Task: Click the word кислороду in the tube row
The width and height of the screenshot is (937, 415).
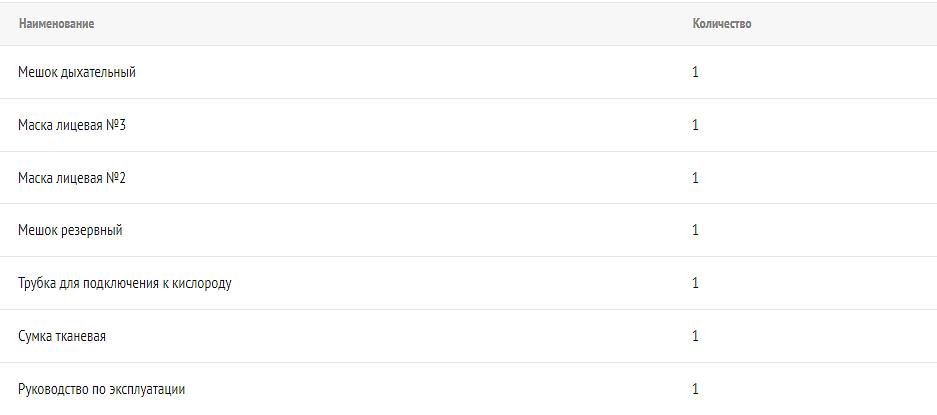Action: [201, 283]
